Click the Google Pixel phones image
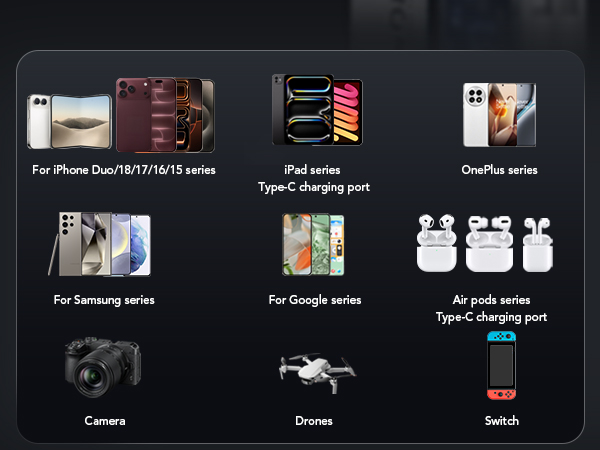The width and height of the screenshot is (600, 450). (313, 244)
